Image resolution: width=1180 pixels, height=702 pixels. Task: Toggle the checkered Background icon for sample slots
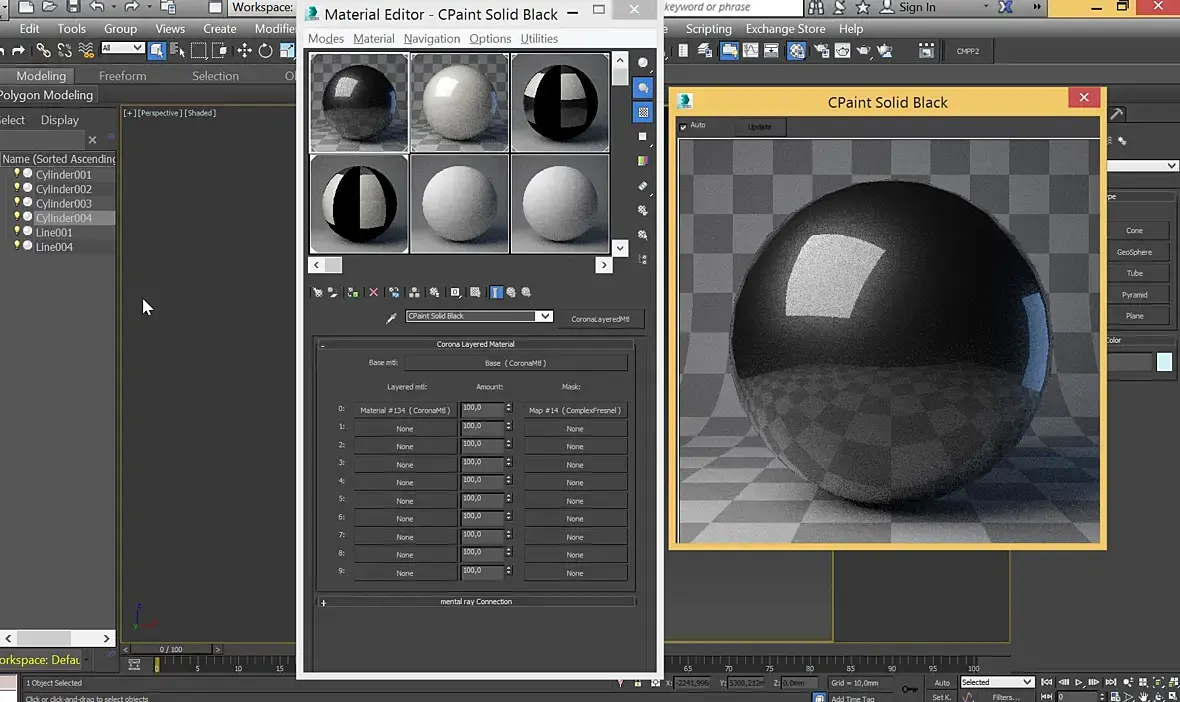(x=643, y=113)
